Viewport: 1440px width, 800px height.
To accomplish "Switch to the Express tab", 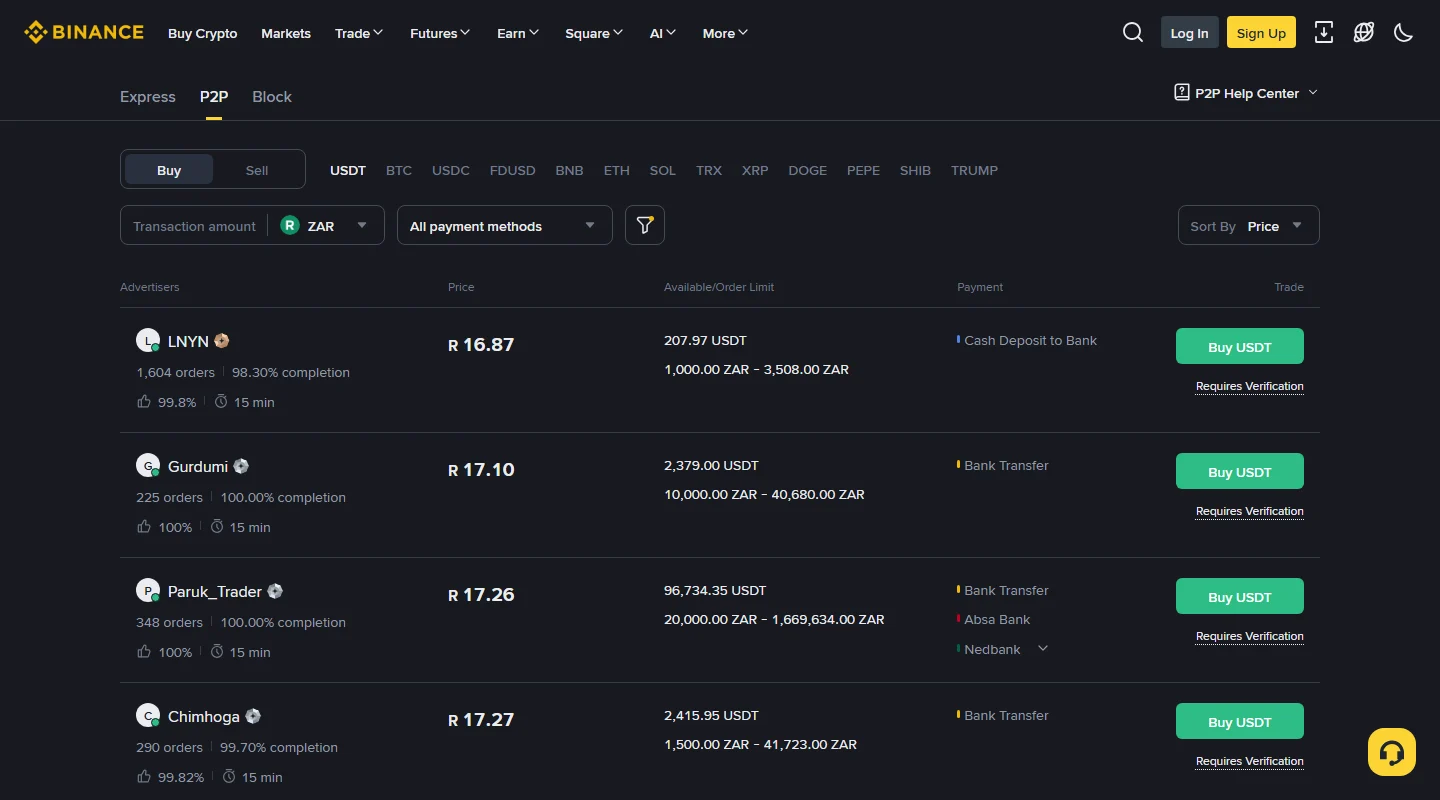I will (148, 97).
